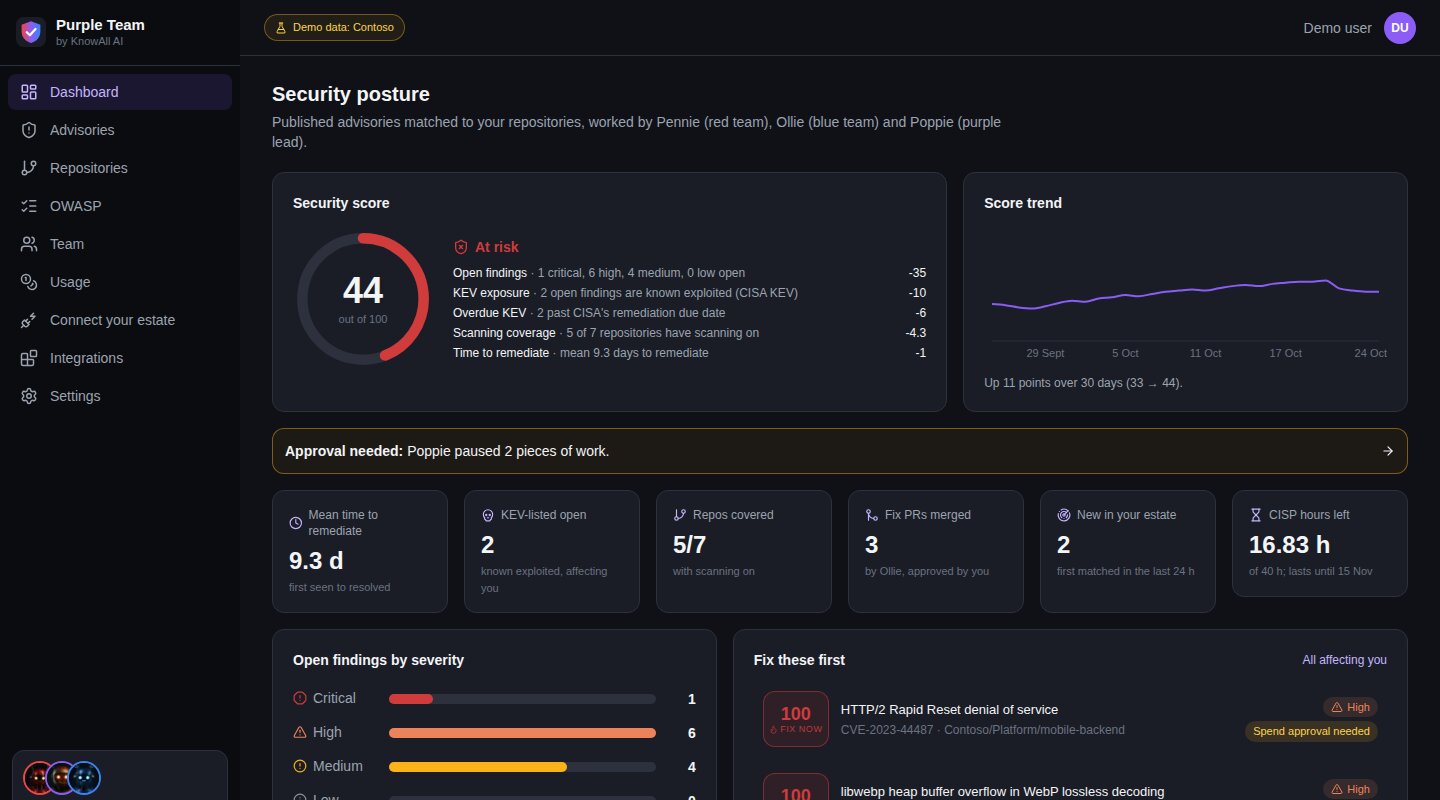Click the High badge on libwebp finding
This screenshot has height=800, width=1440.
1350,789
